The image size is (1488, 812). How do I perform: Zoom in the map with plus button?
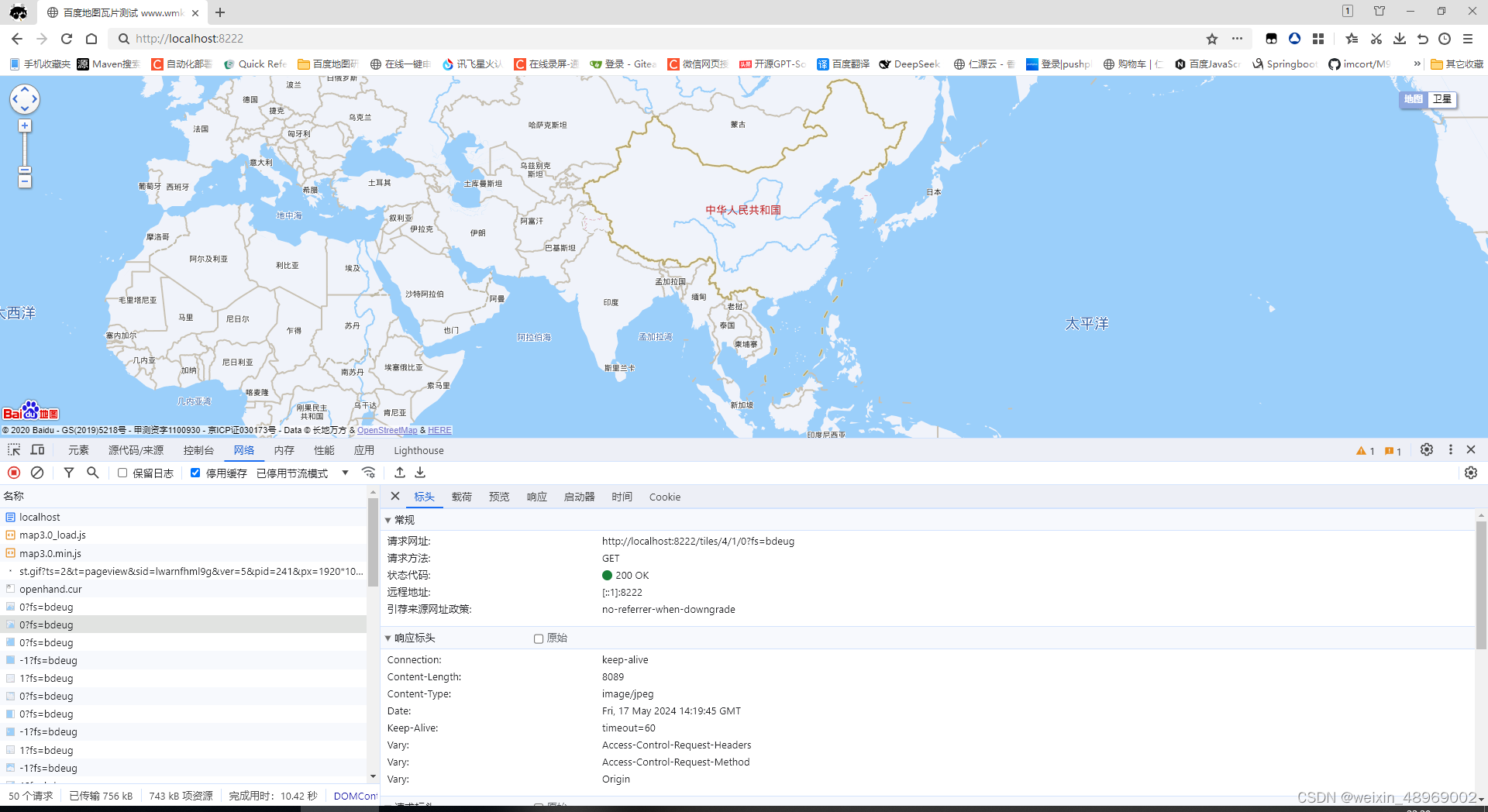pos(25,126)
